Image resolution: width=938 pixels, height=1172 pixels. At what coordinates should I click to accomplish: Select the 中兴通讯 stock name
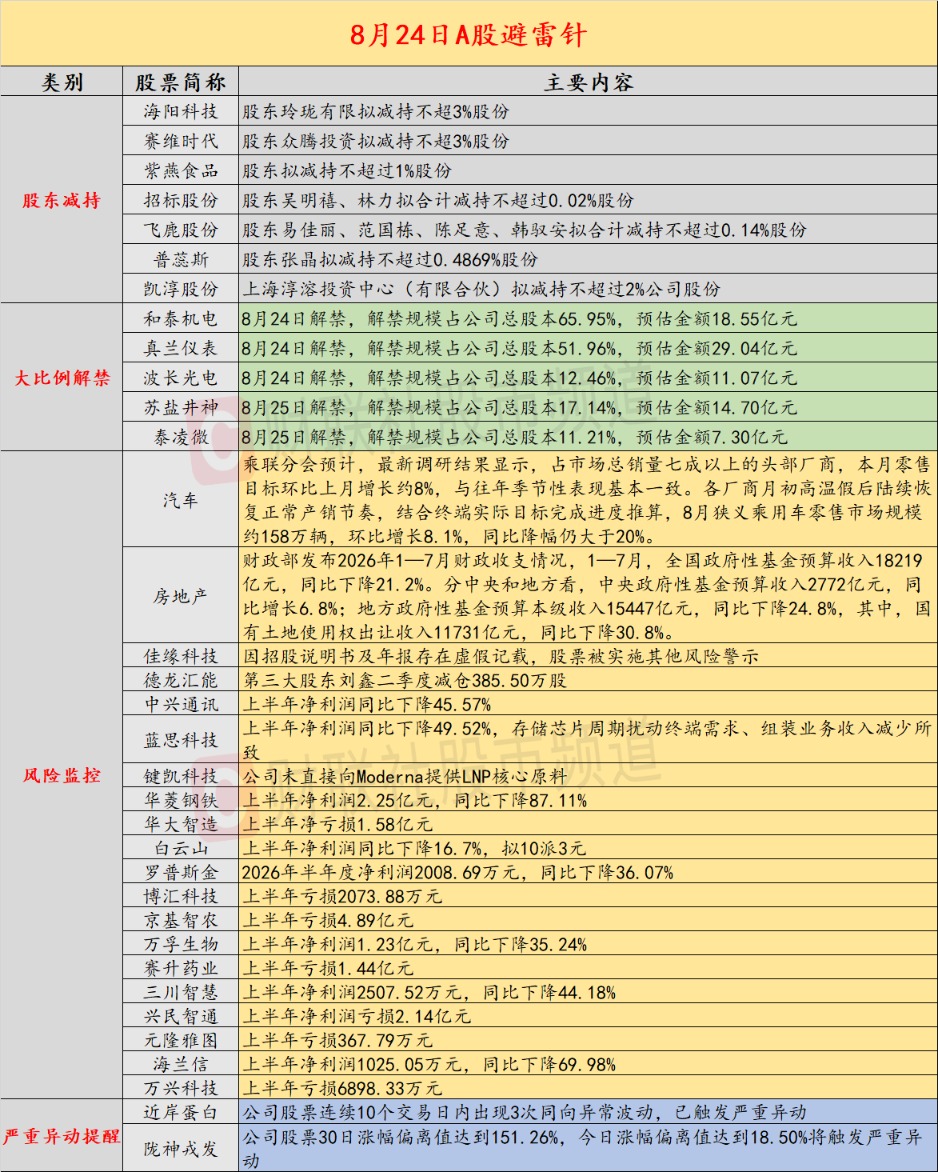click(x=180, y=704)
